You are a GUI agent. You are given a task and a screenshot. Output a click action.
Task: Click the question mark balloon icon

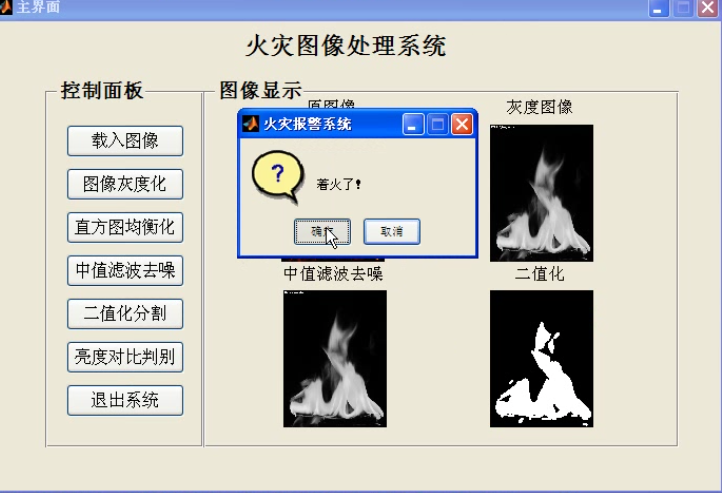278,177
